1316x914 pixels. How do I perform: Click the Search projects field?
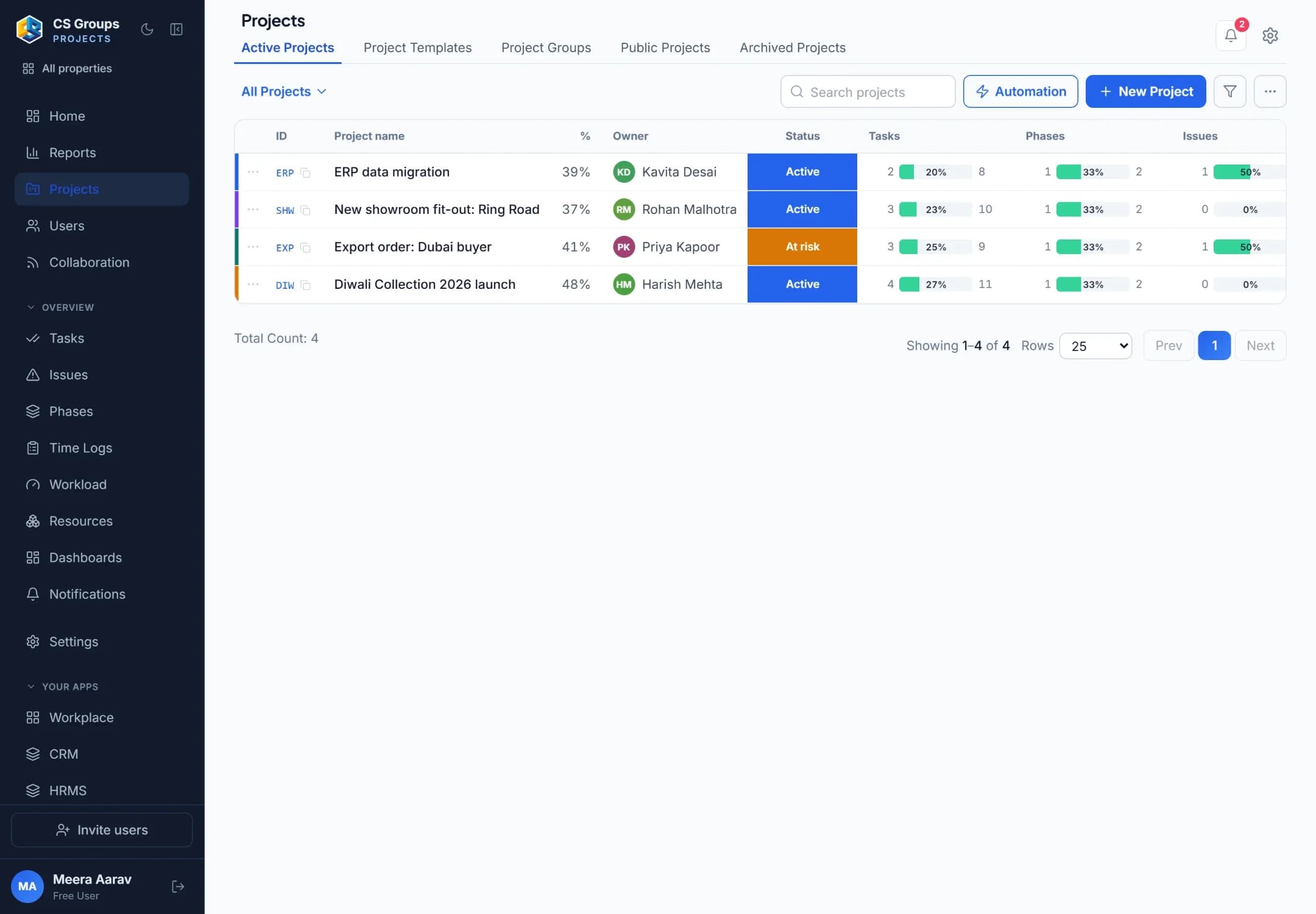[x=868, y=91]
